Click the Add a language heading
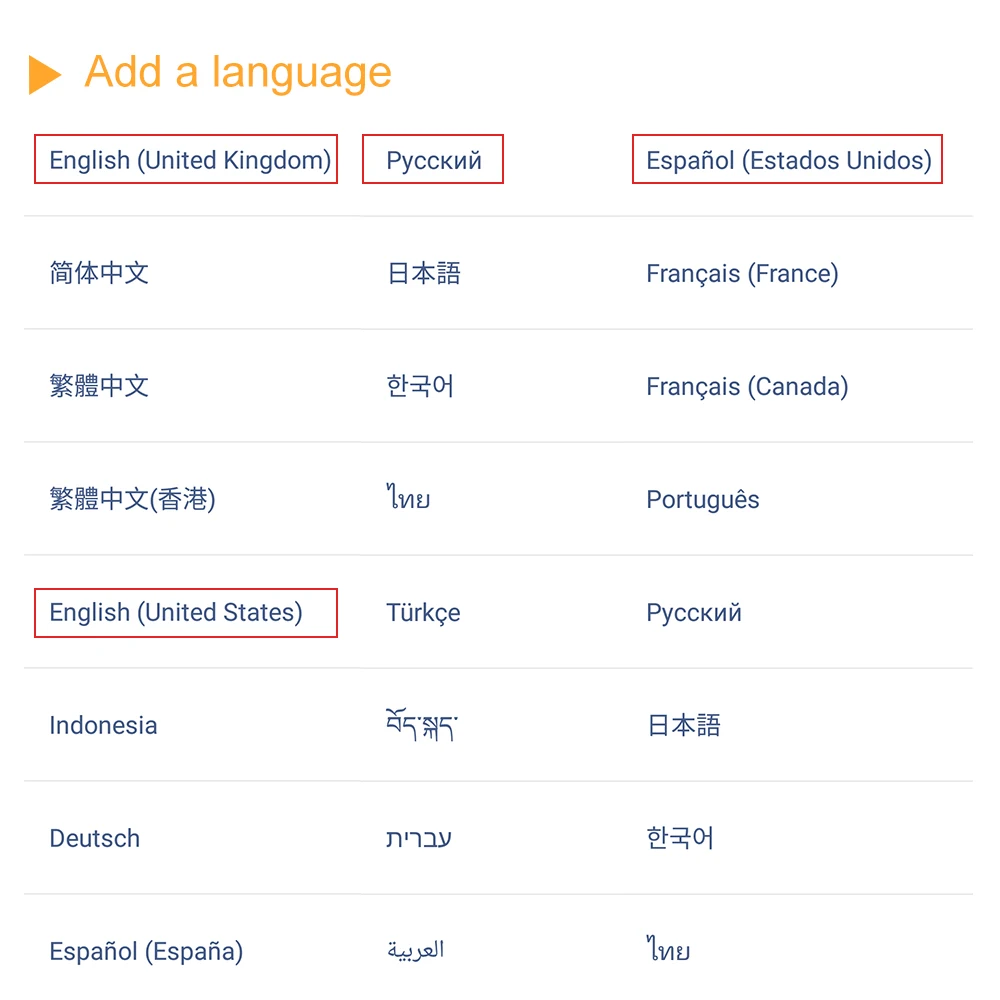The image size is (1000, 1000). point(238,72)
